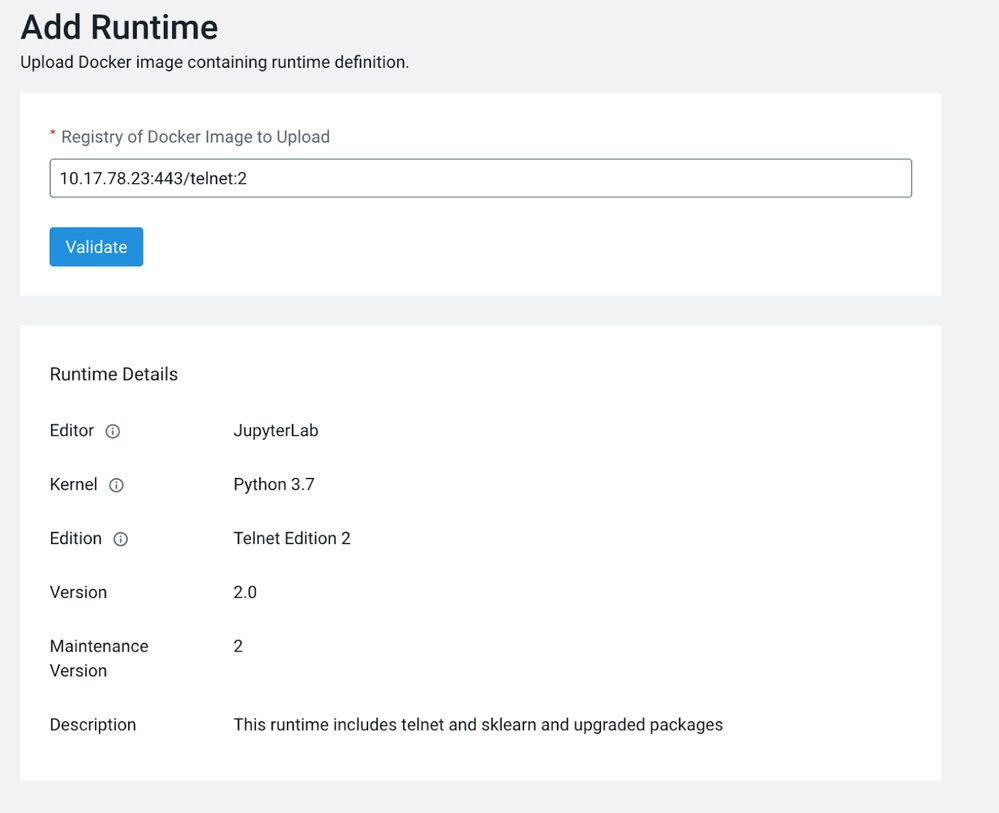Focus the Docker image registry input field
Screen dimensions: 999x813
click(480, 178)
